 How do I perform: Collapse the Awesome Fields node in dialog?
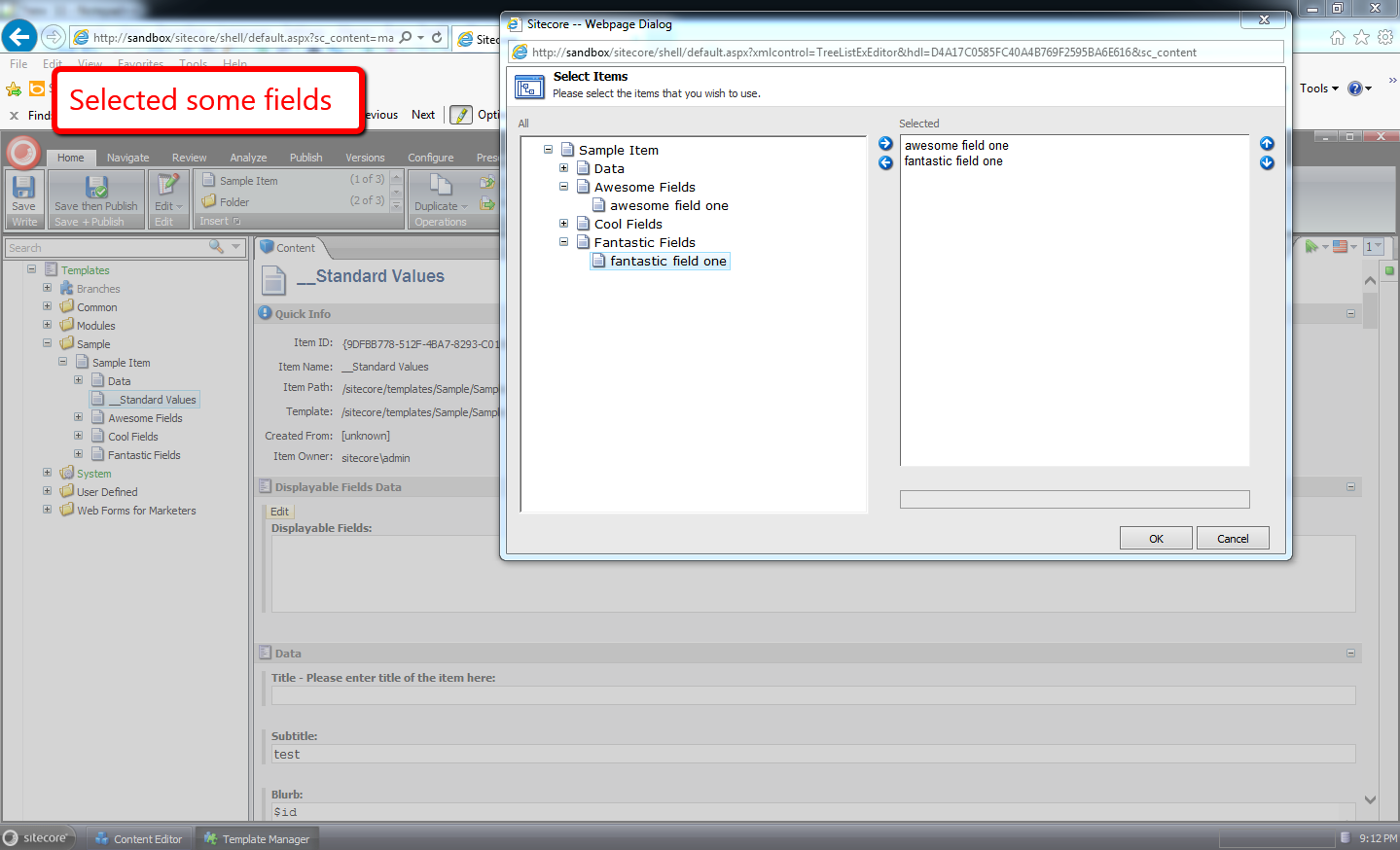(x=563, y=187)
